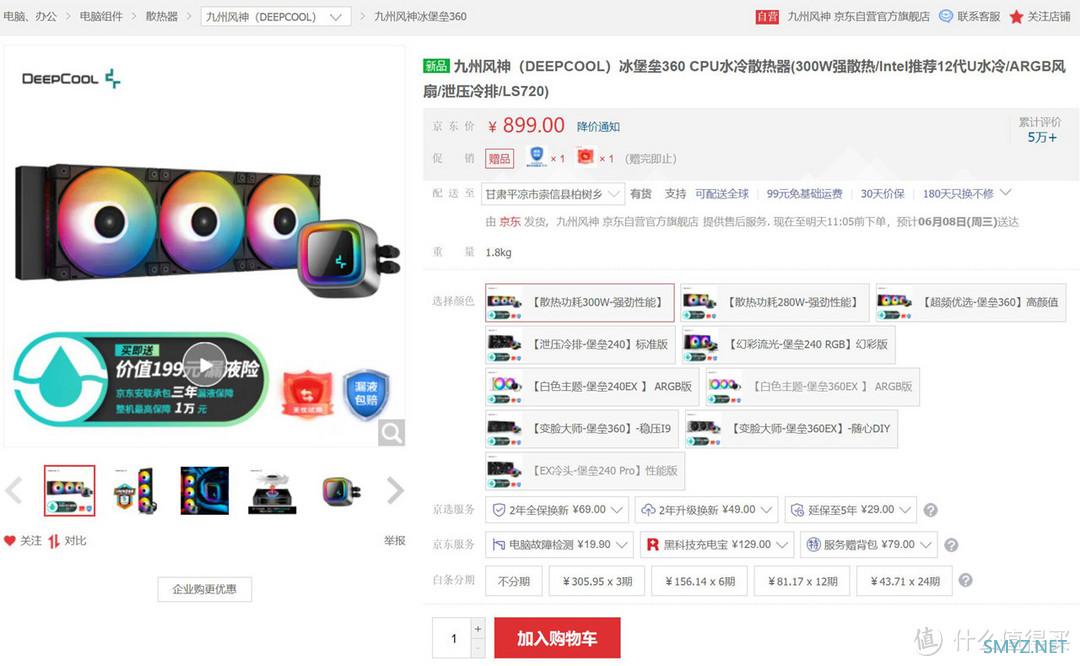
Task: Open the 黑科技充电宝 ¥129.00 dropdown
Action: (717, 545)
